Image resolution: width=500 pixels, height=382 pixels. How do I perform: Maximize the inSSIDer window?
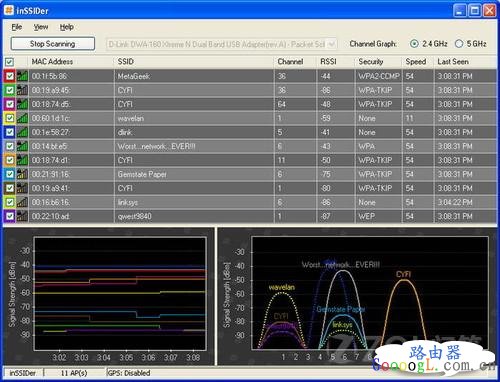click(x=475, y=10)
